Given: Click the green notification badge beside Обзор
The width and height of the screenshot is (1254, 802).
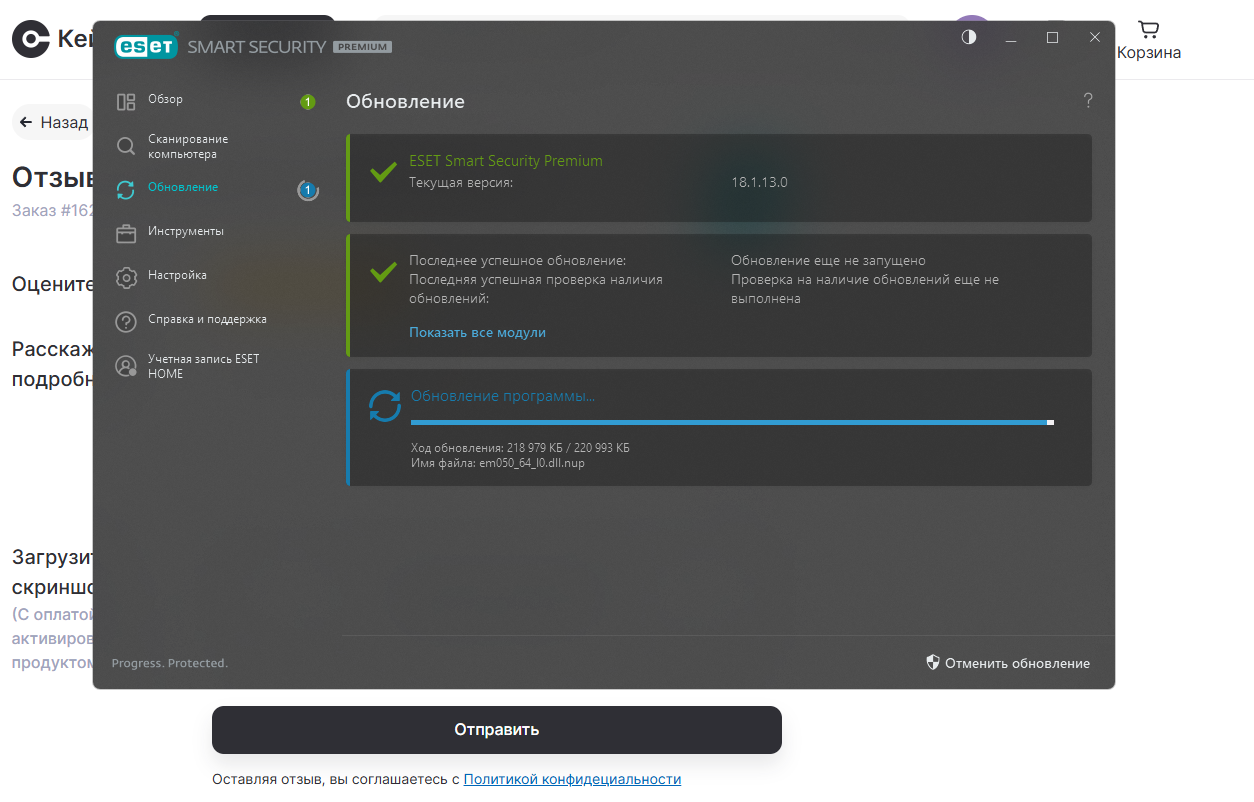Looking at the screenshot, I should (308, 102).
